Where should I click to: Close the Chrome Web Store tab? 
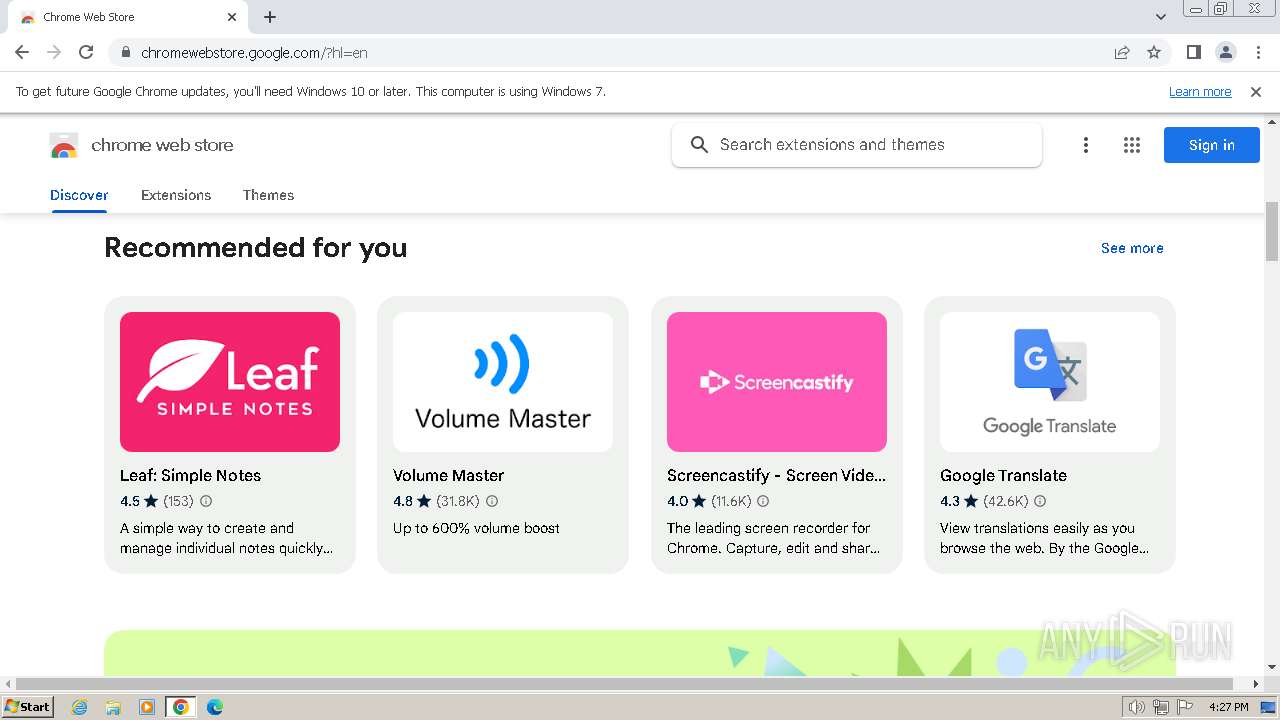tap(232, 17)
